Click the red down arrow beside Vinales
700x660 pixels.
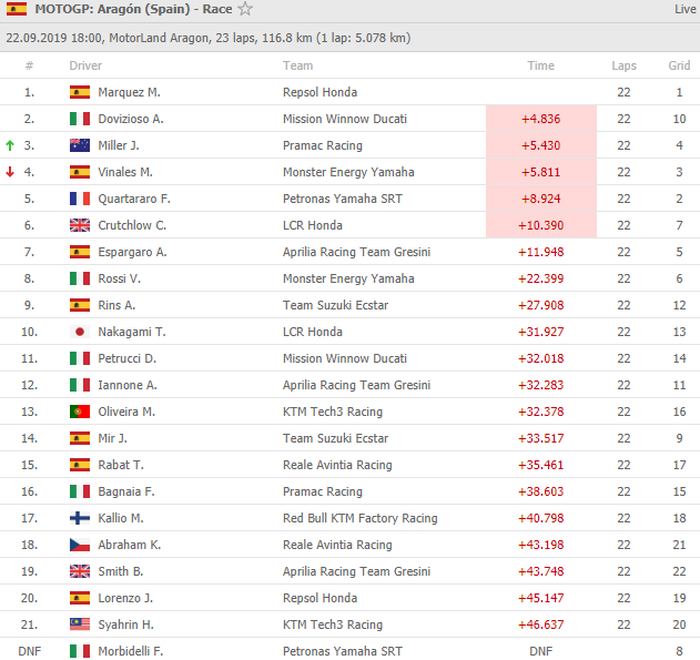(x=10, y=172)
